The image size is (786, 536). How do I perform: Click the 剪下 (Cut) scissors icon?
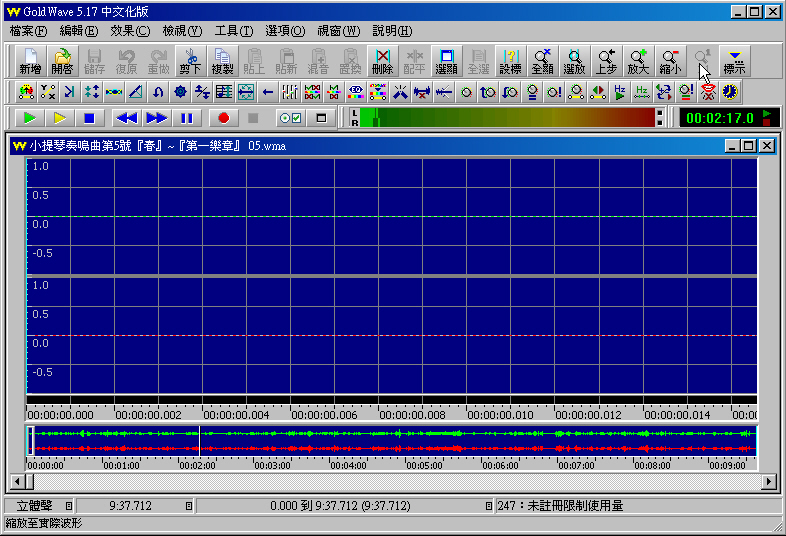(x=190, y=62)
